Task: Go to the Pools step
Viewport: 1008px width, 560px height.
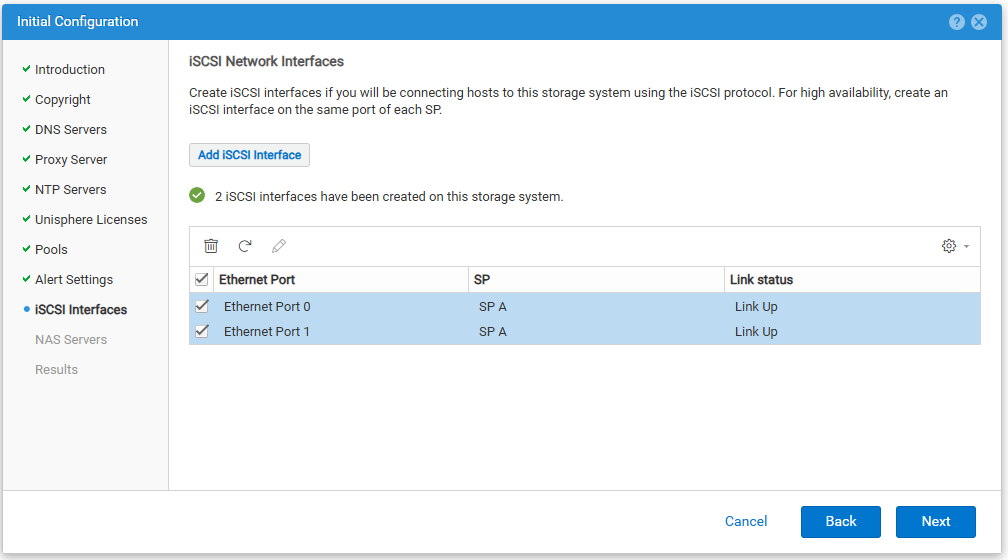Action: 51,249
